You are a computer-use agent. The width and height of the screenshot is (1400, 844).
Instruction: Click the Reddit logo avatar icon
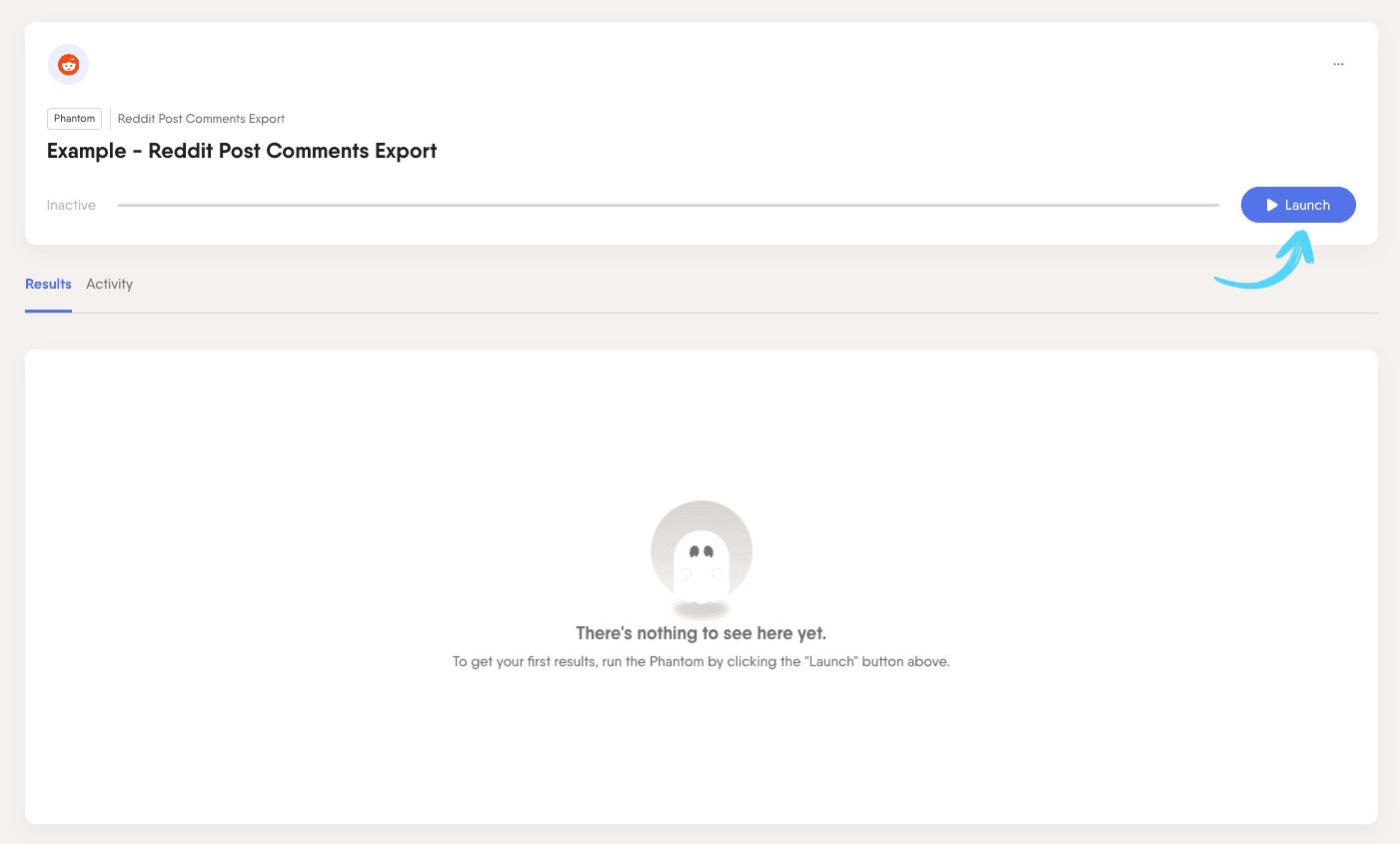[68, 65]
